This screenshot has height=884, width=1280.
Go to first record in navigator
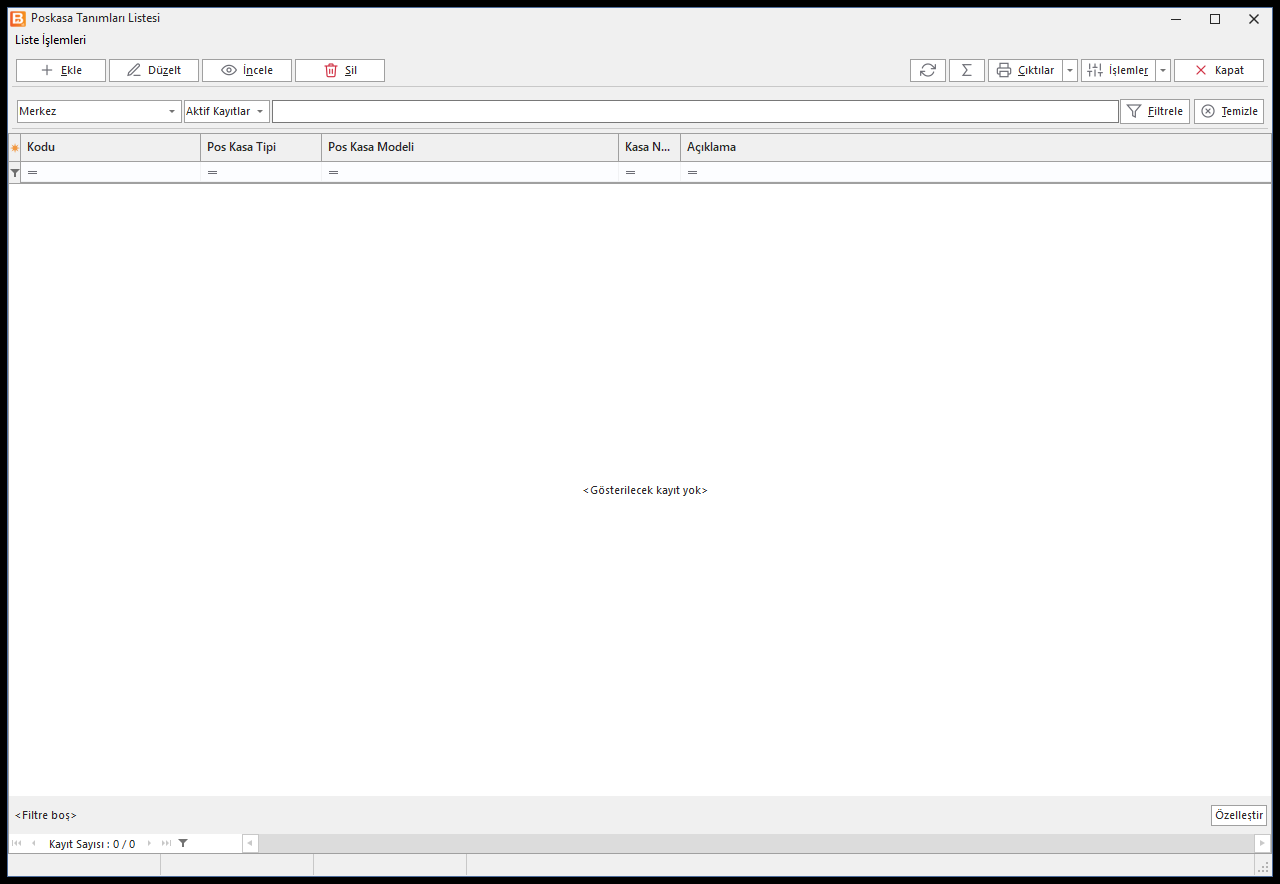pos(17,844)
